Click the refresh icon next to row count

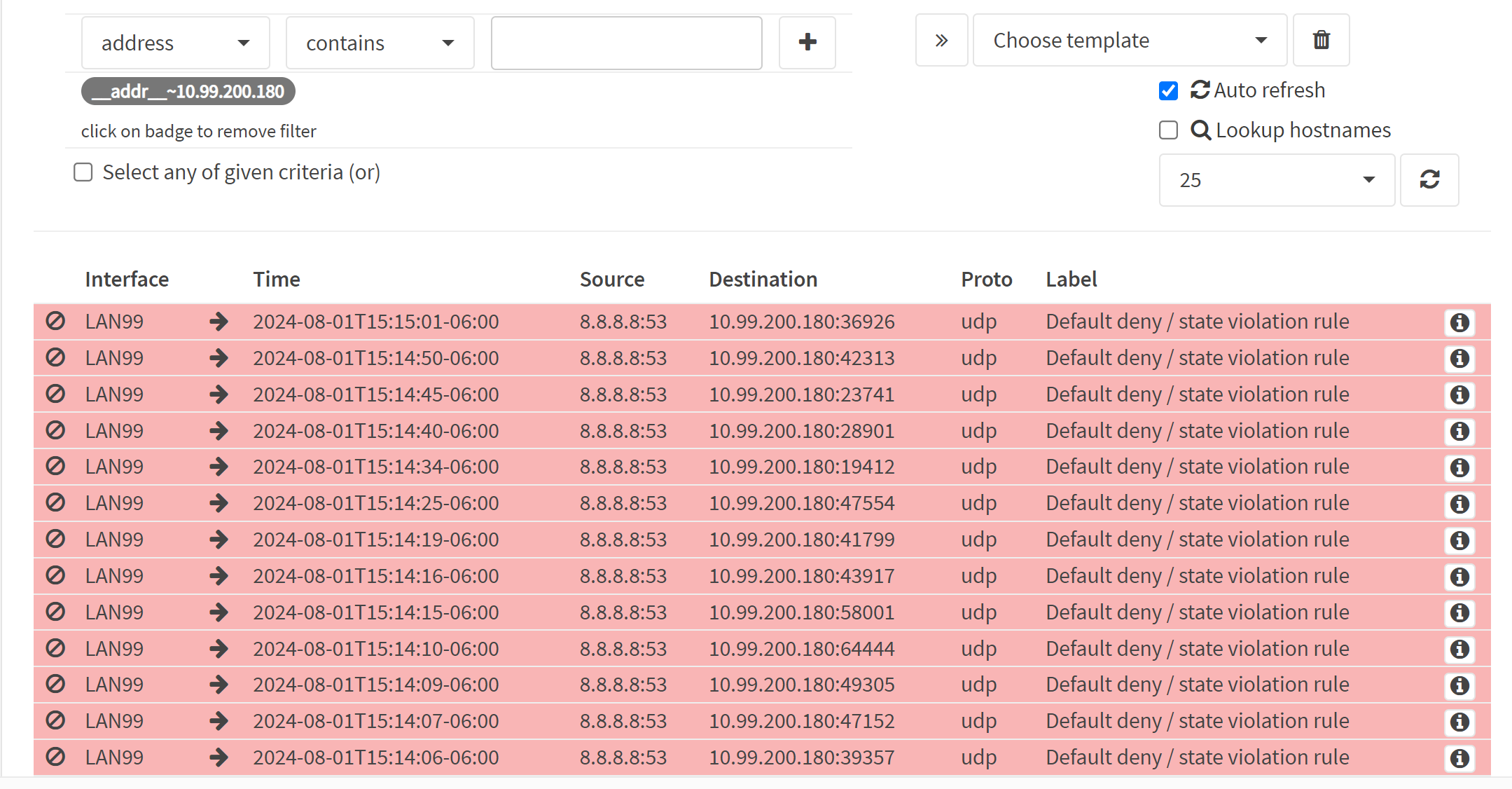[1429, 180]
